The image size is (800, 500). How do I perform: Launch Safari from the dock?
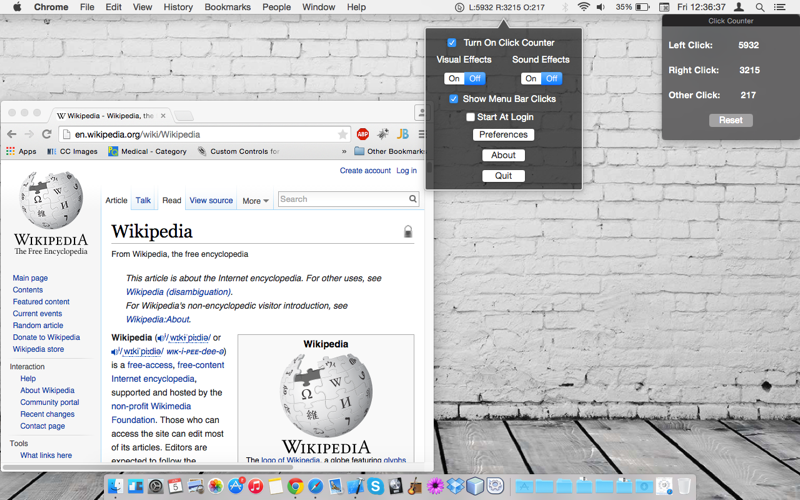(315, 486)
